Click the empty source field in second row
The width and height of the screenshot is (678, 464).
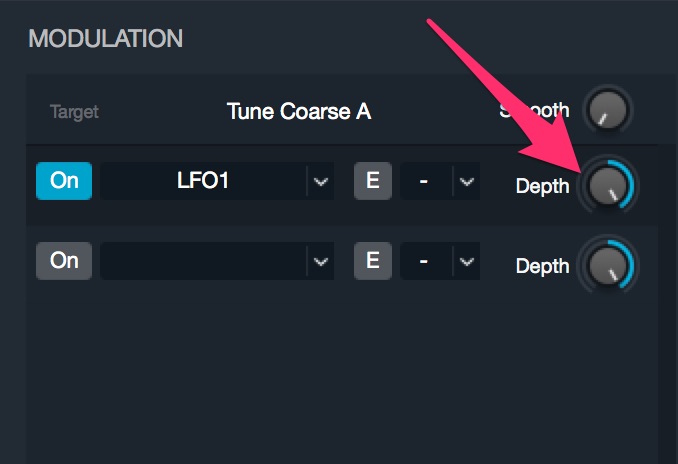tap(203, 261)
